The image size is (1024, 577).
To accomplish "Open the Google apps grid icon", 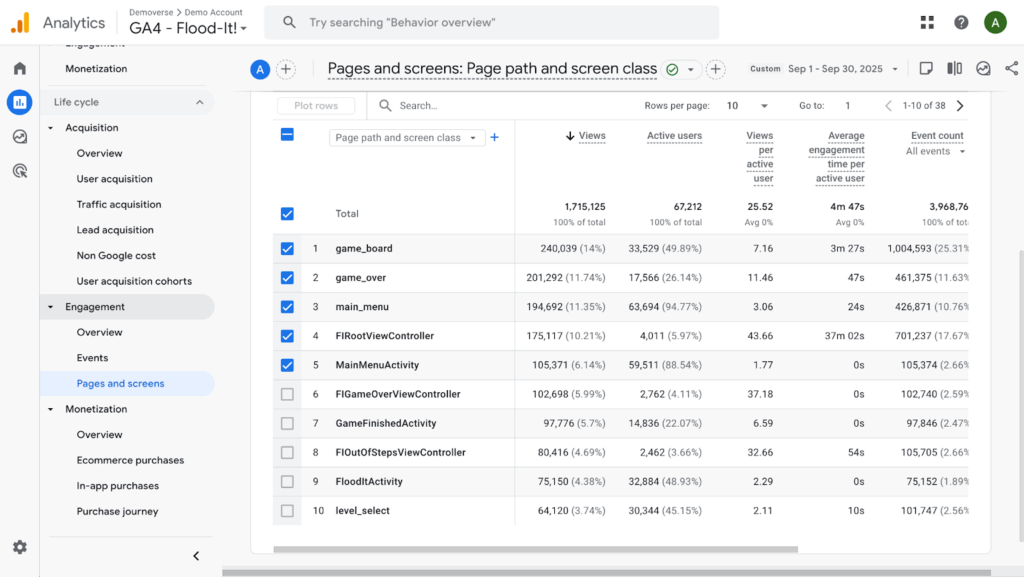I will click(x=927, y=22).
